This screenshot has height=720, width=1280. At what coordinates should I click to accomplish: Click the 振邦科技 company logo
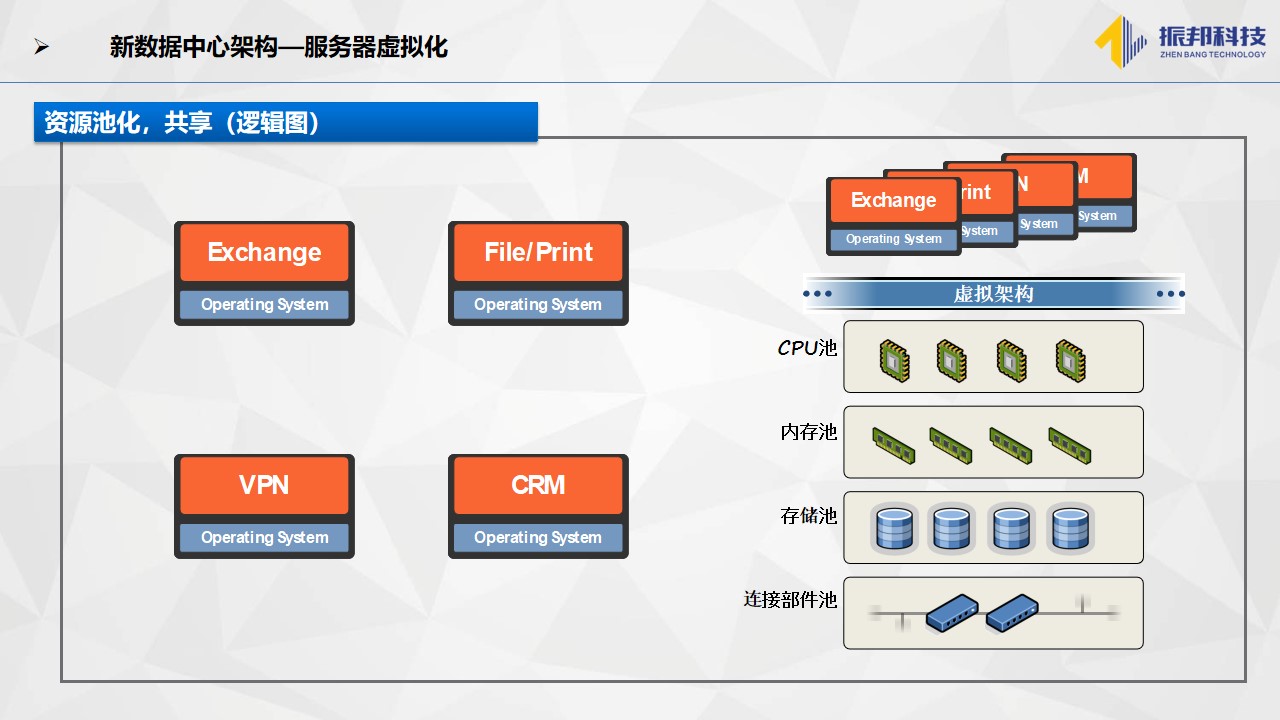[x=1180, y=42]
